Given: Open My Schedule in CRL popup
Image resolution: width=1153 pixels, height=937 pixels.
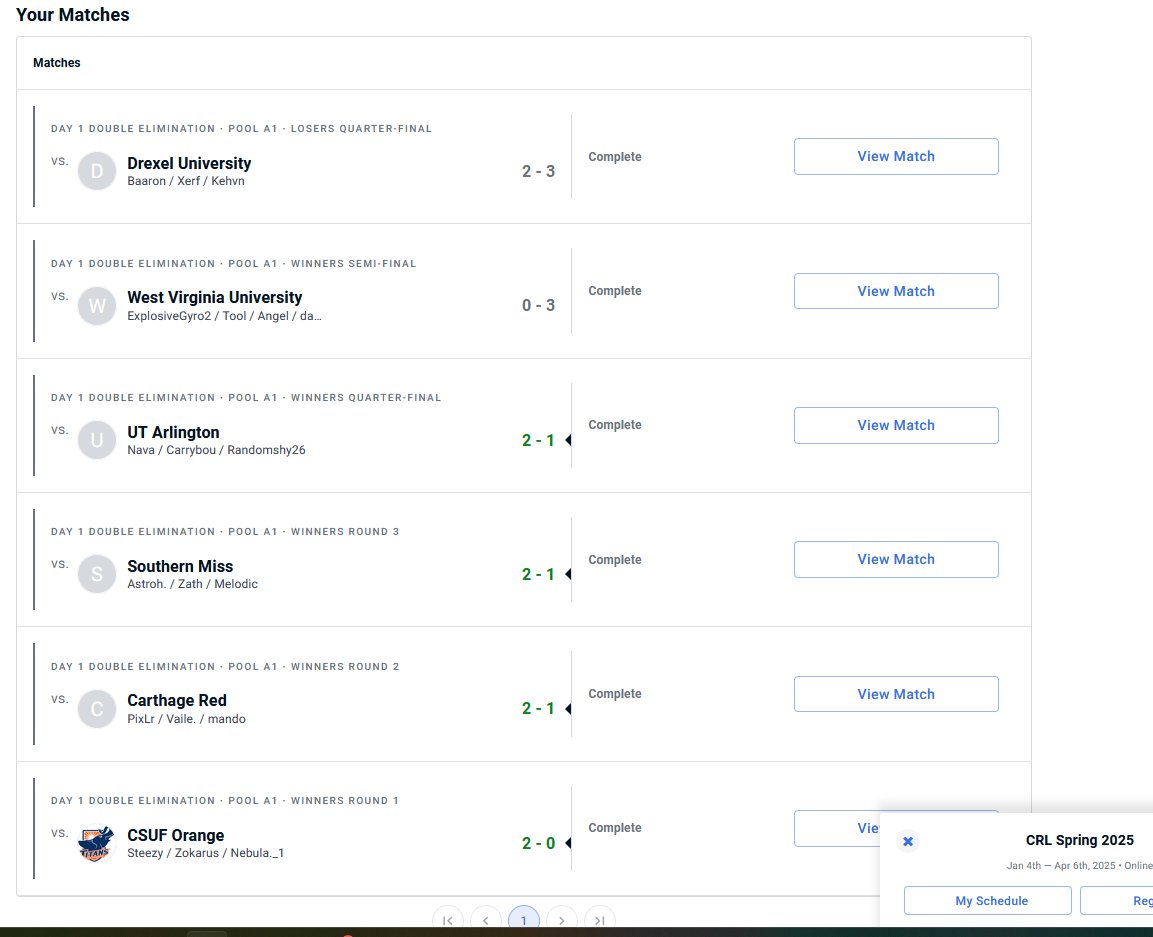Looking at the screenshot, I should click(x=988, y=901).
